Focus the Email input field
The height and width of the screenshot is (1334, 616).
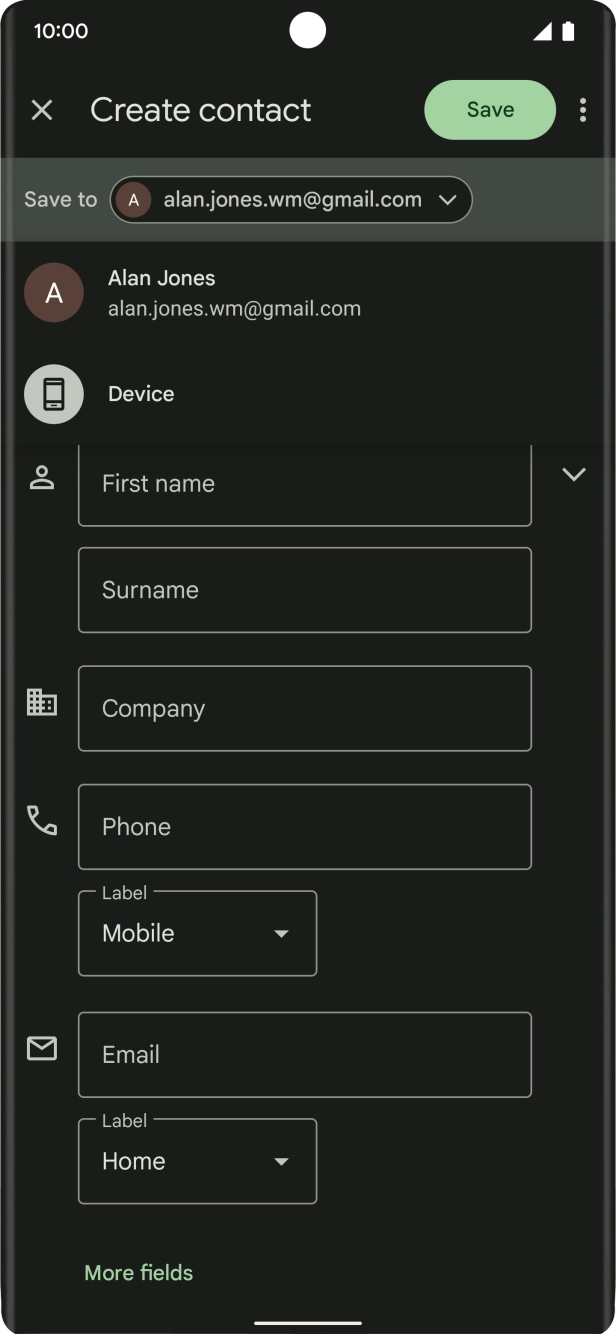click(304, 1054)
